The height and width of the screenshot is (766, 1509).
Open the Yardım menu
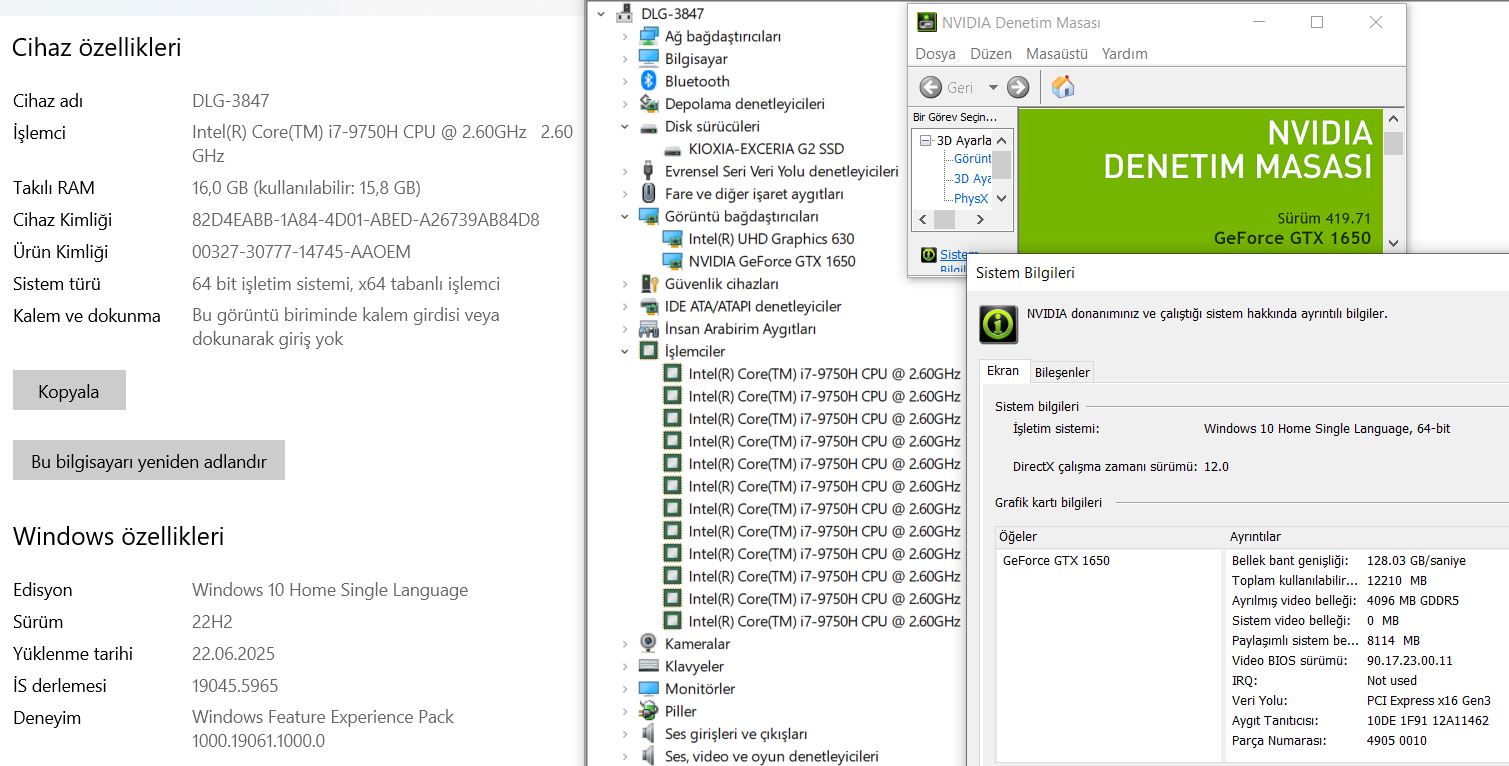[x=1125, y=54]
